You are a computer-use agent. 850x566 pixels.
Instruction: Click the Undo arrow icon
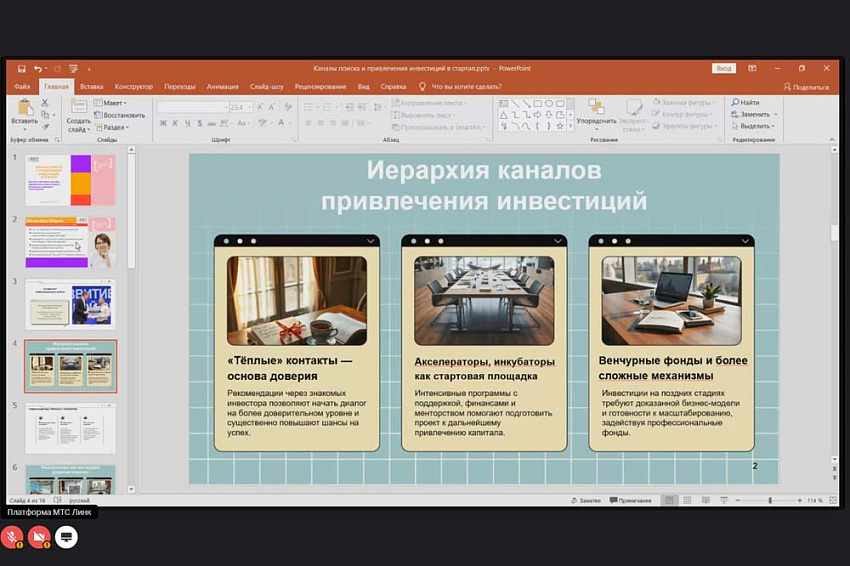click(36, 69)
